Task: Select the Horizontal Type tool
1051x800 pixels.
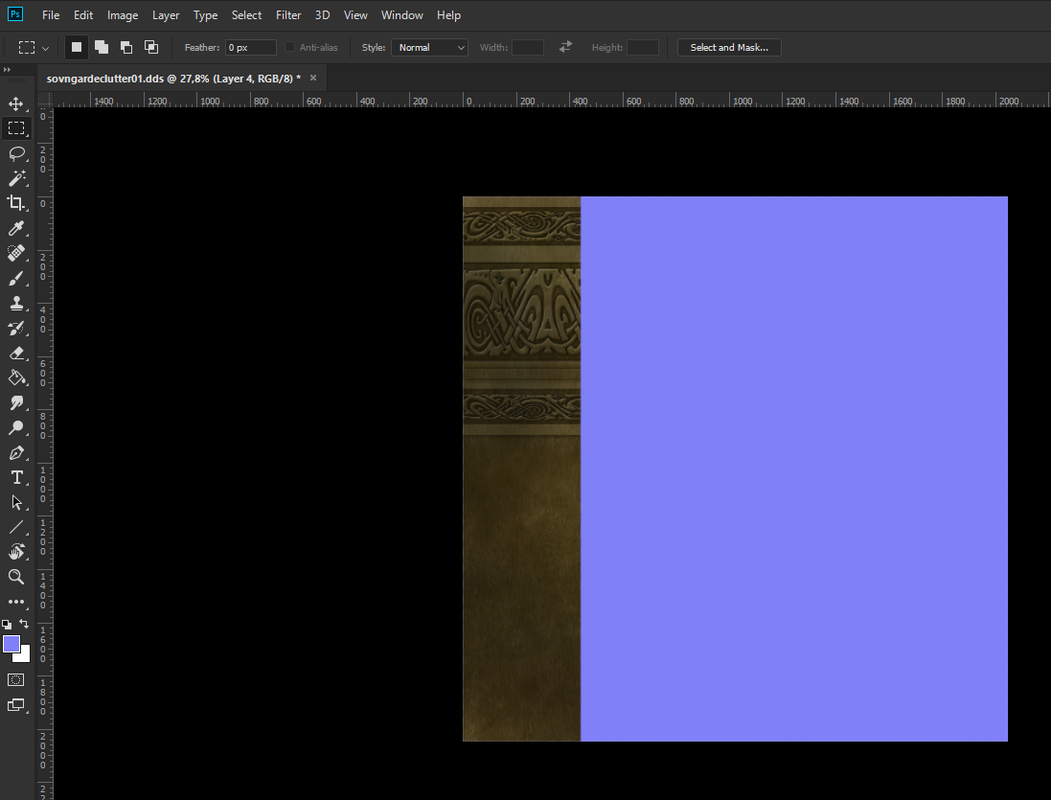Action: coord(16,478)
